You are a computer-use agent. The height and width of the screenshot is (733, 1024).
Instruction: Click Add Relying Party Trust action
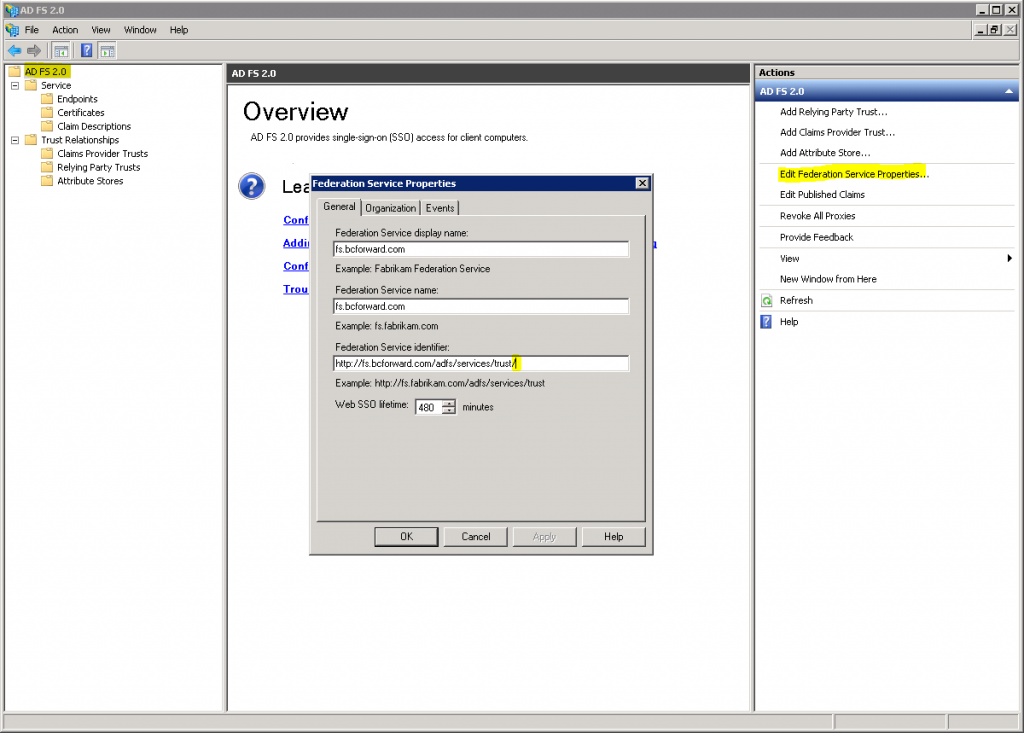click(833, 112)
